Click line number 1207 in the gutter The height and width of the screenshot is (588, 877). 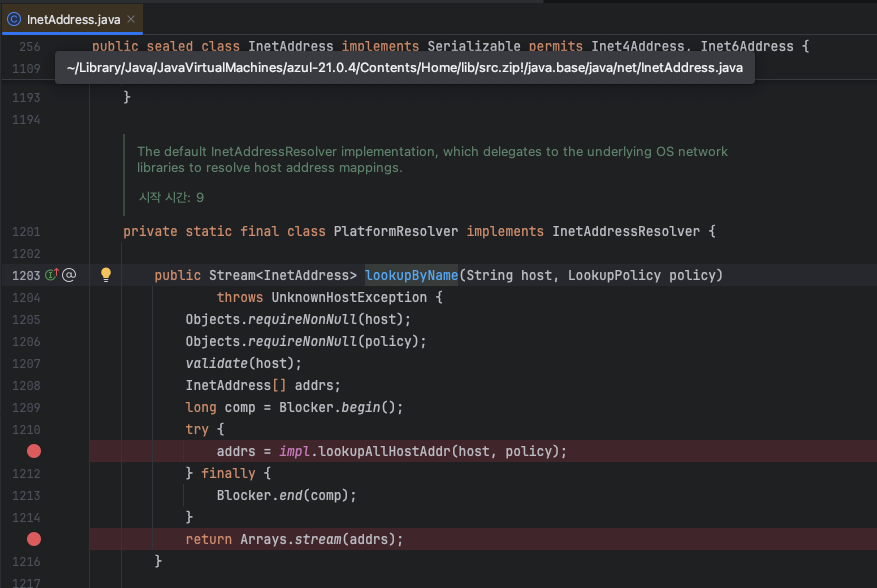pos(26,364)
